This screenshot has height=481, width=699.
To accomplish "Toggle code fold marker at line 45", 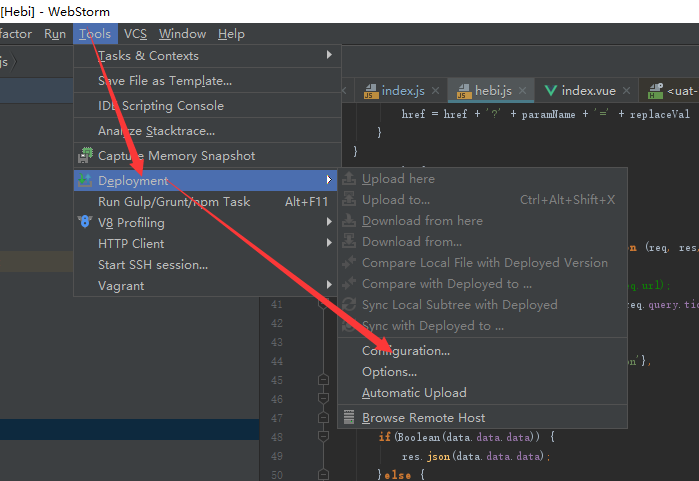I will point(324,380).
